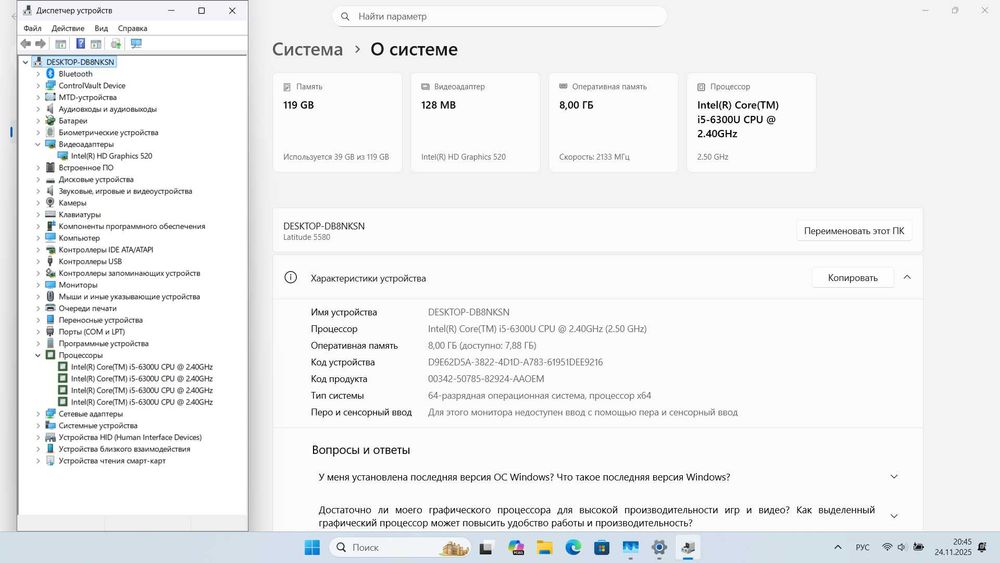Select Порты (COM и LPT) row
The image size is (1000, 563).
[91, 332]
